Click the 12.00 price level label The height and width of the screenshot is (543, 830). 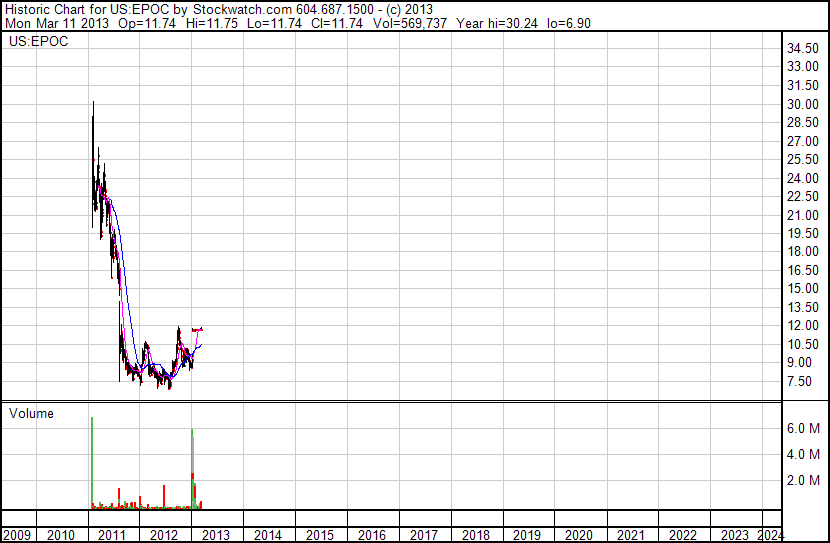coord(802,325)
